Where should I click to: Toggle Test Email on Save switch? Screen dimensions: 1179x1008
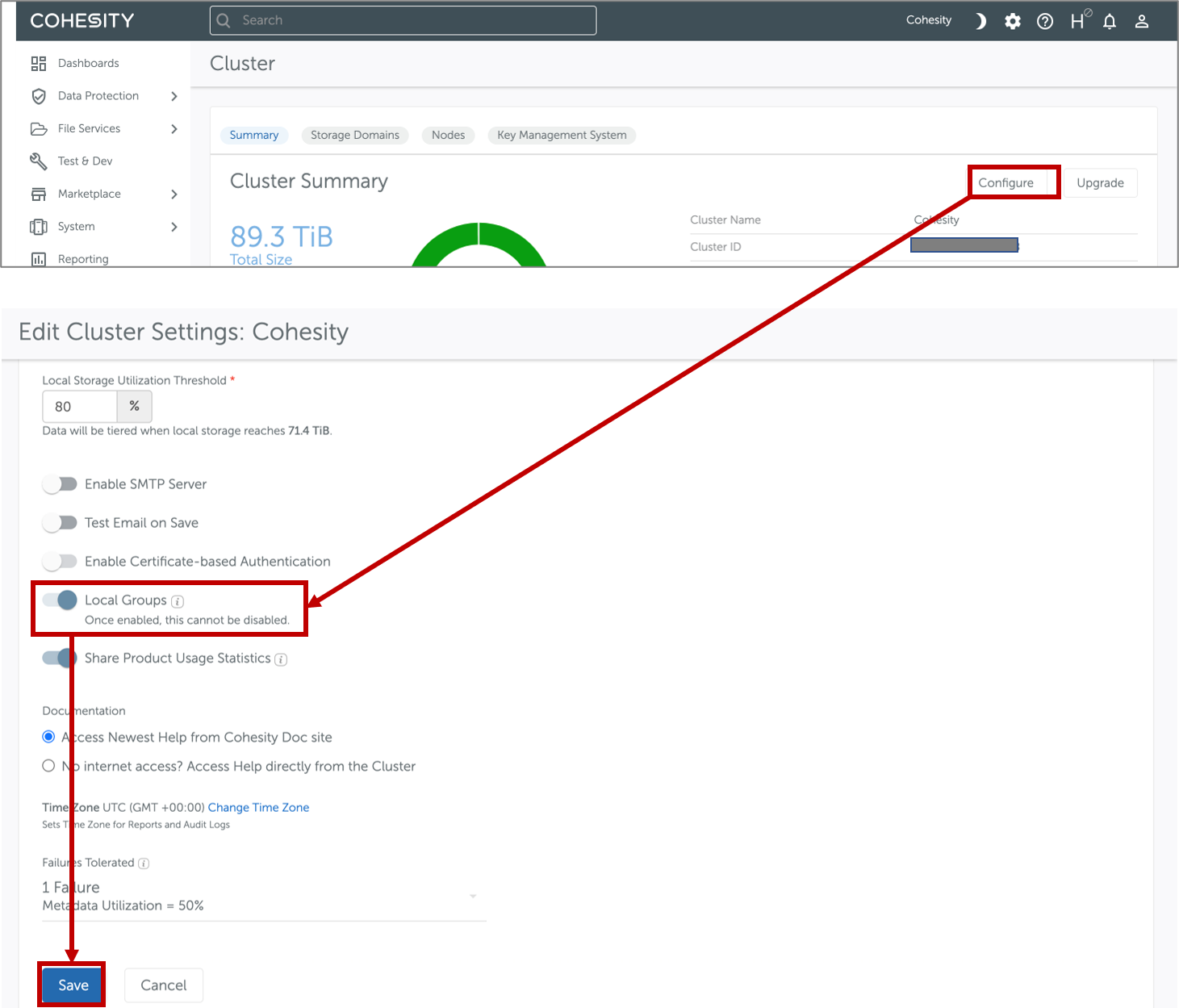pyautogui.click(x=60, y=523)
